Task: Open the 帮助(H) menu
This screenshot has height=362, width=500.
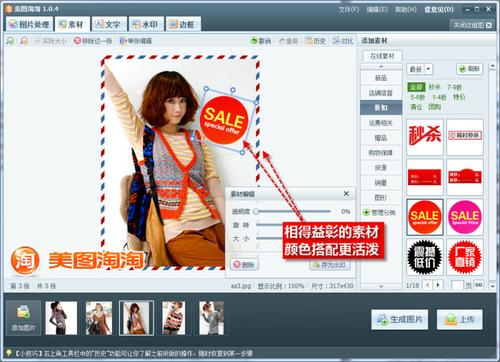Action: pos(406,9)
